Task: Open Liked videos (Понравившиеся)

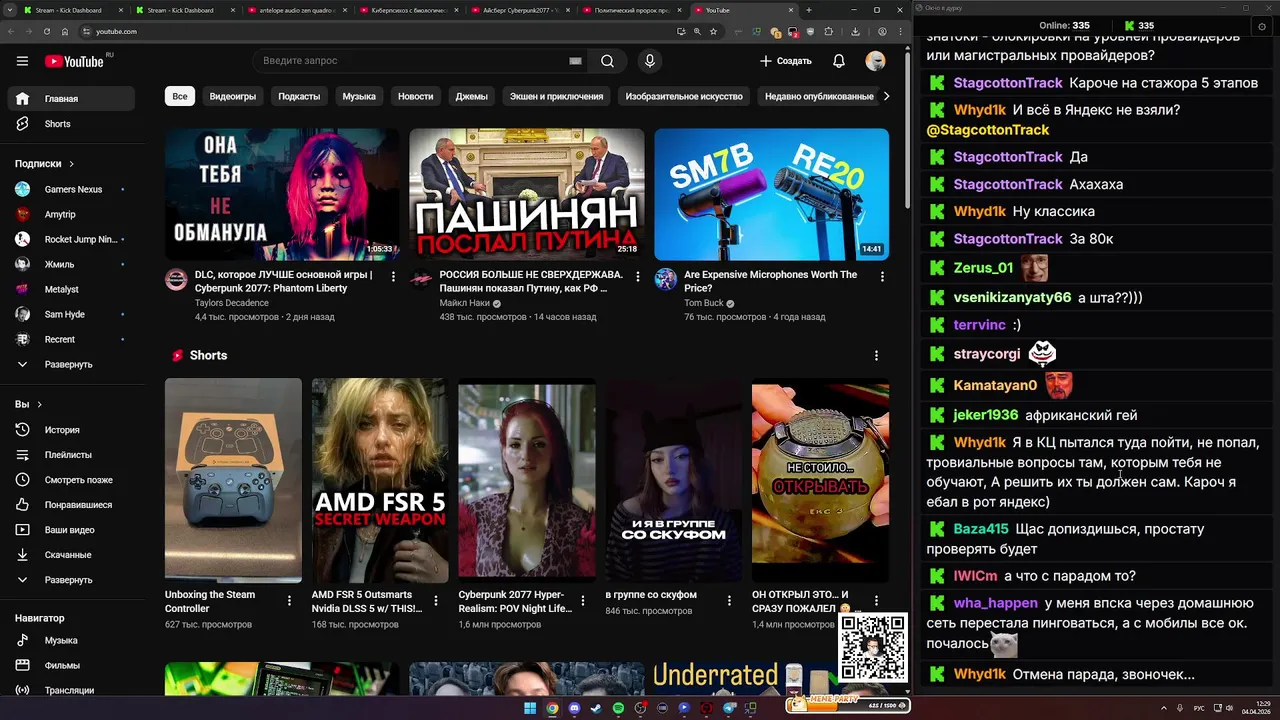Action: point(70,505)
